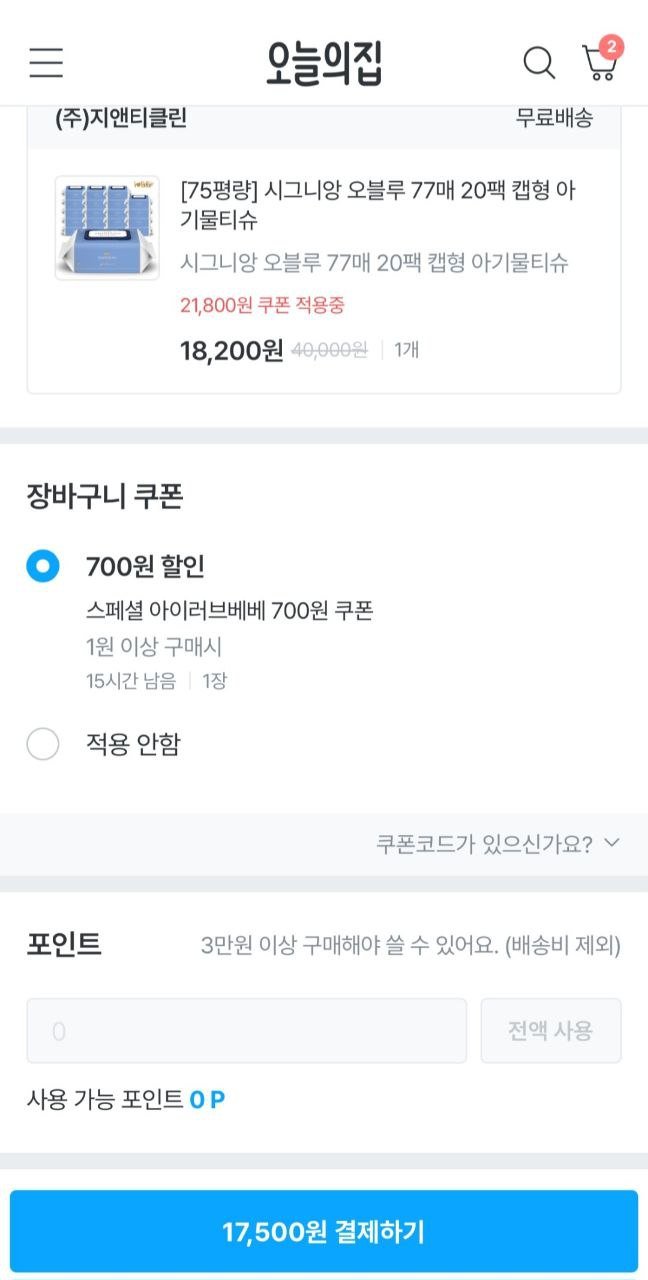The width and height of the screenshot is (648, 1280).
Task: Click the chevron next to 쿠폰코드가 있으신가요
Action: (612, 843)
